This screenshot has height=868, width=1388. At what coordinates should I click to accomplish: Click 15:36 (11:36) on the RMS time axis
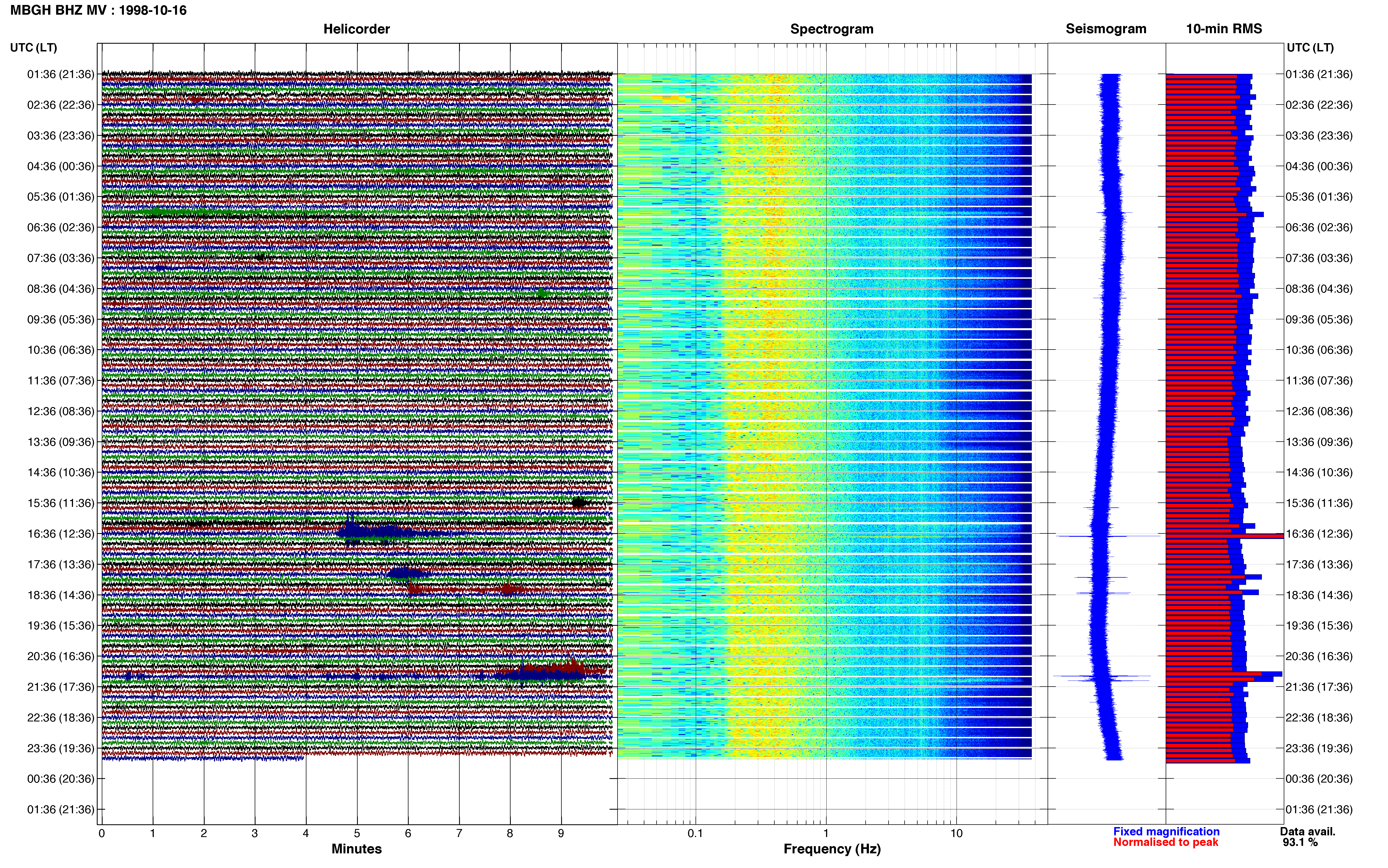pyautogui.click(x=1319, y=504)
